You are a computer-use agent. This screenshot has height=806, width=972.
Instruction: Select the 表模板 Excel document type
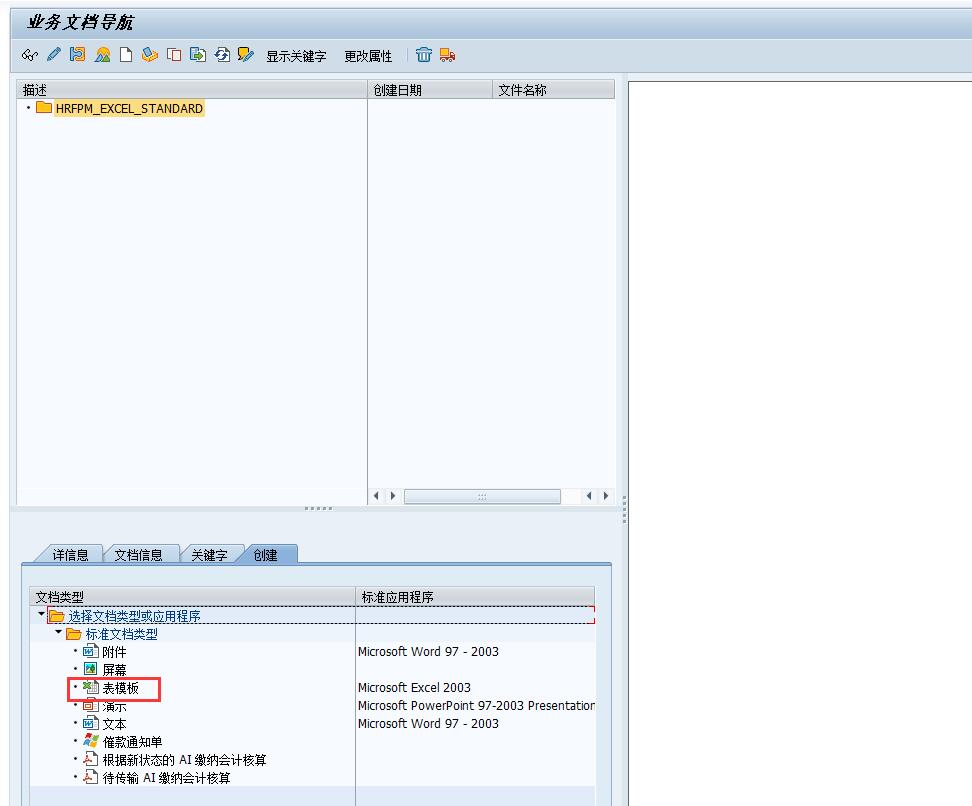[x=120, y=688]
